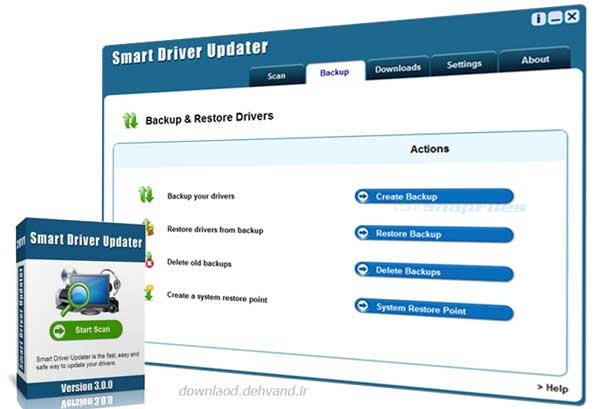Click the Create Backup button
The width and height of the screenshot is (600, 409).
click(434, 196)
